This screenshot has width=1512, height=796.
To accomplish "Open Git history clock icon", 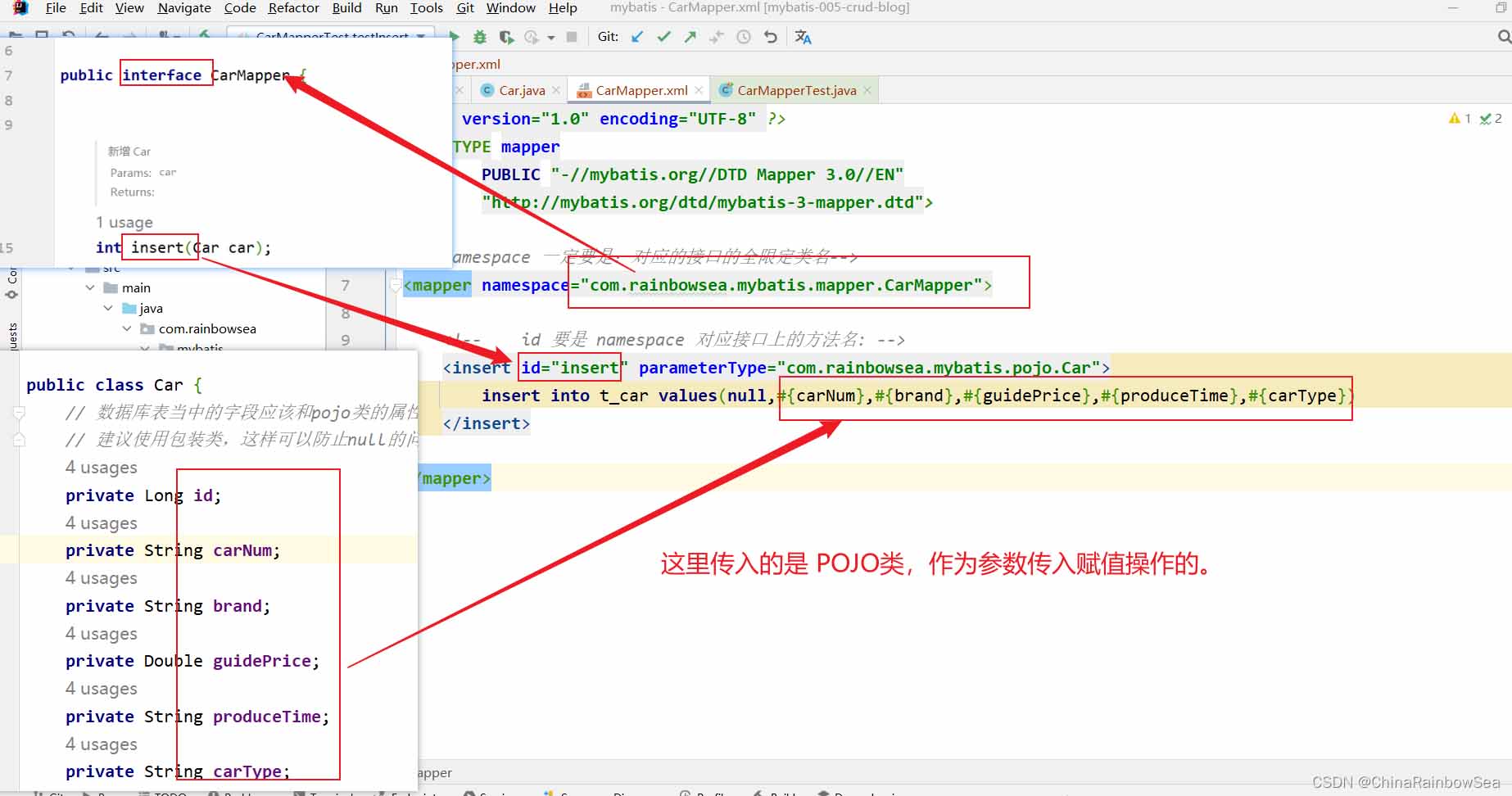I will (x=744, y=37).
